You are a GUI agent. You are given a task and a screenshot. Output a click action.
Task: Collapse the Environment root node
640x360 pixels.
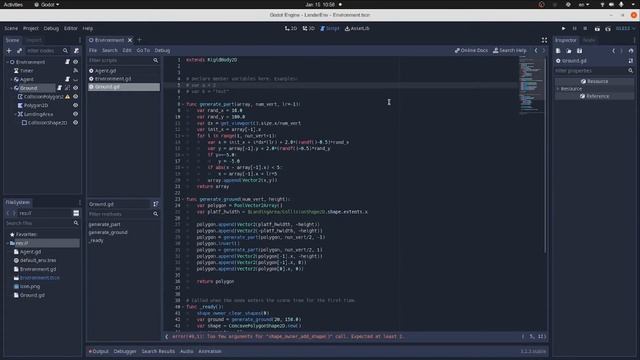(7, 62)
